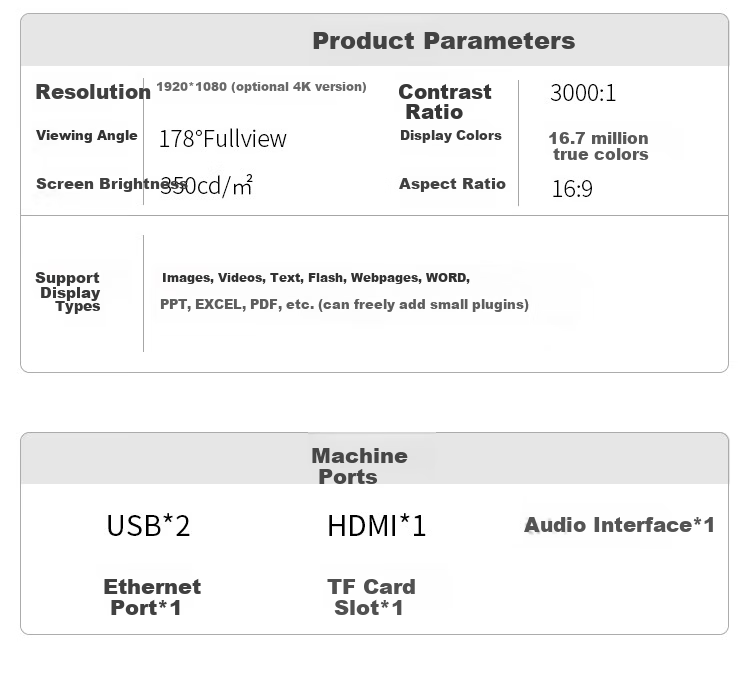Click the 16.7 million true colors text
This screenshot has height=673, width=750.
(598, 146)
